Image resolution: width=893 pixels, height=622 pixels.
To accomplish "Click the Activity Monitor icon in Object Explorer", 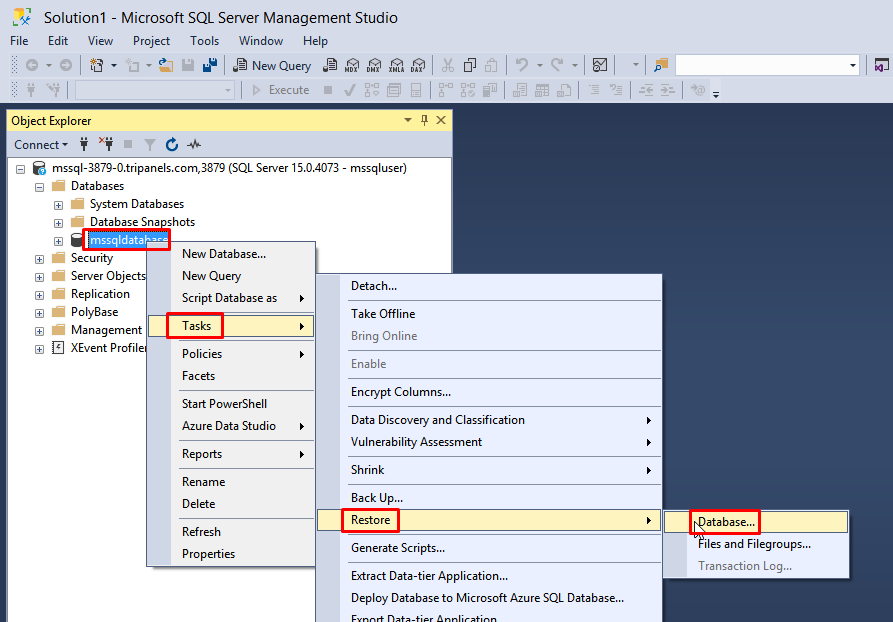I will (x=194, y=145).
